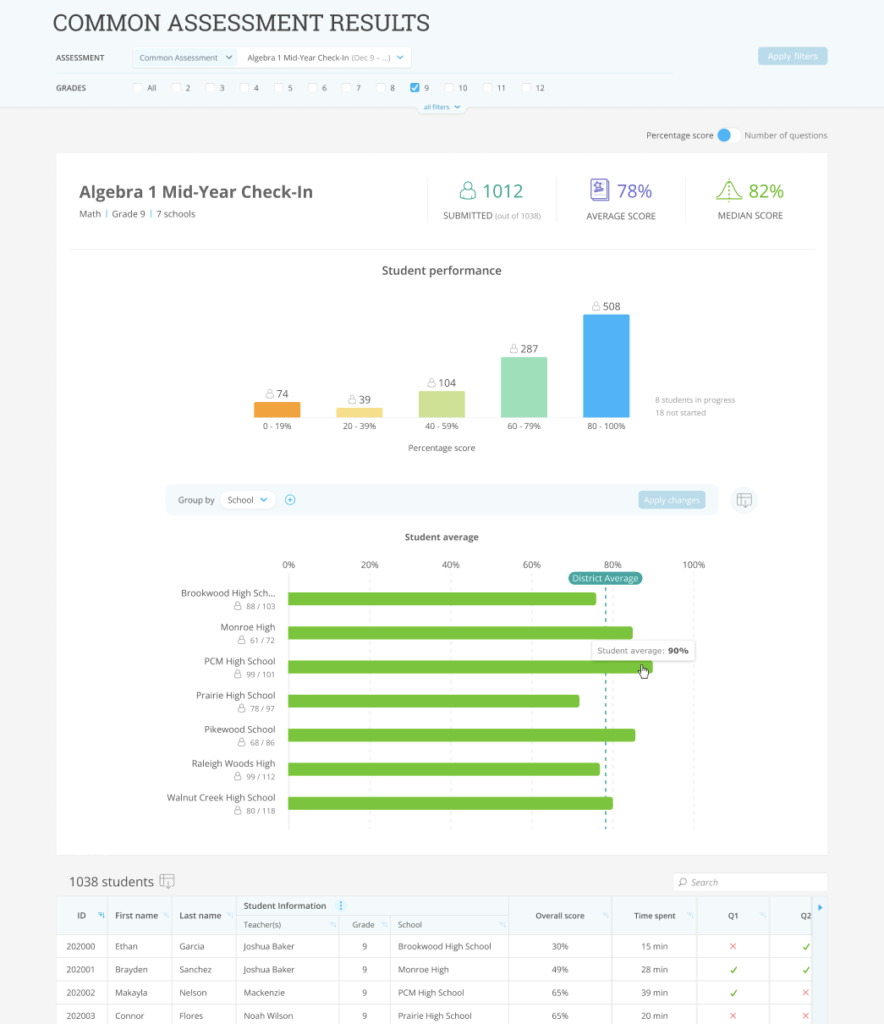The width and height of the screenshot is (884, 1024).
Task: Click the sort icon in ID column
Action: tap(101, 916)
